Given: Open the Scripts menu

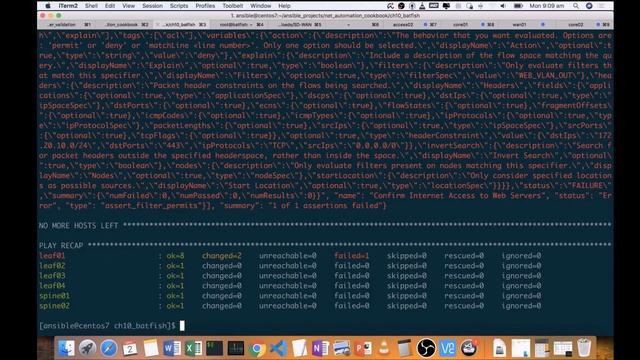Looking at the screenshot, I should click(x=179, y=6).
